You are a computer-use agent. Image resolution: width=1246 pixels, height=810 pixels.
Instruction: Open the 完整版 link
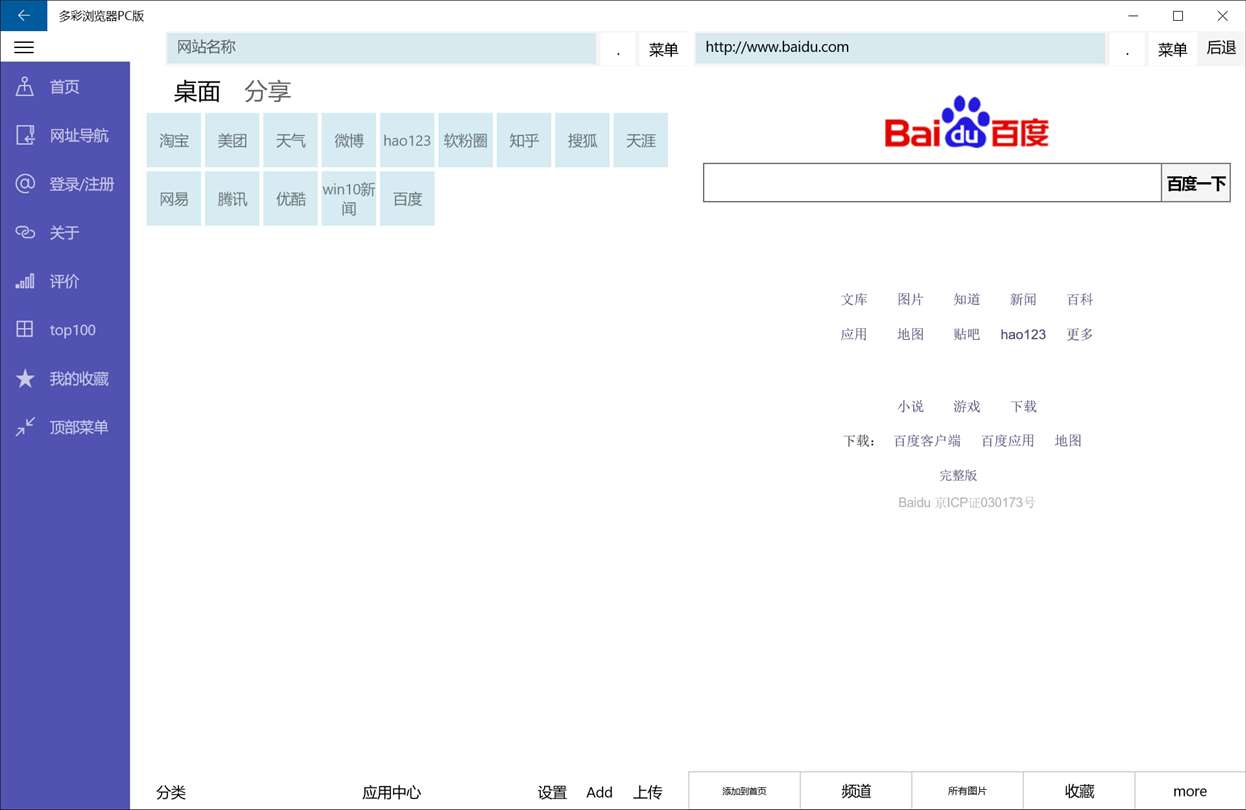(958, 475)
